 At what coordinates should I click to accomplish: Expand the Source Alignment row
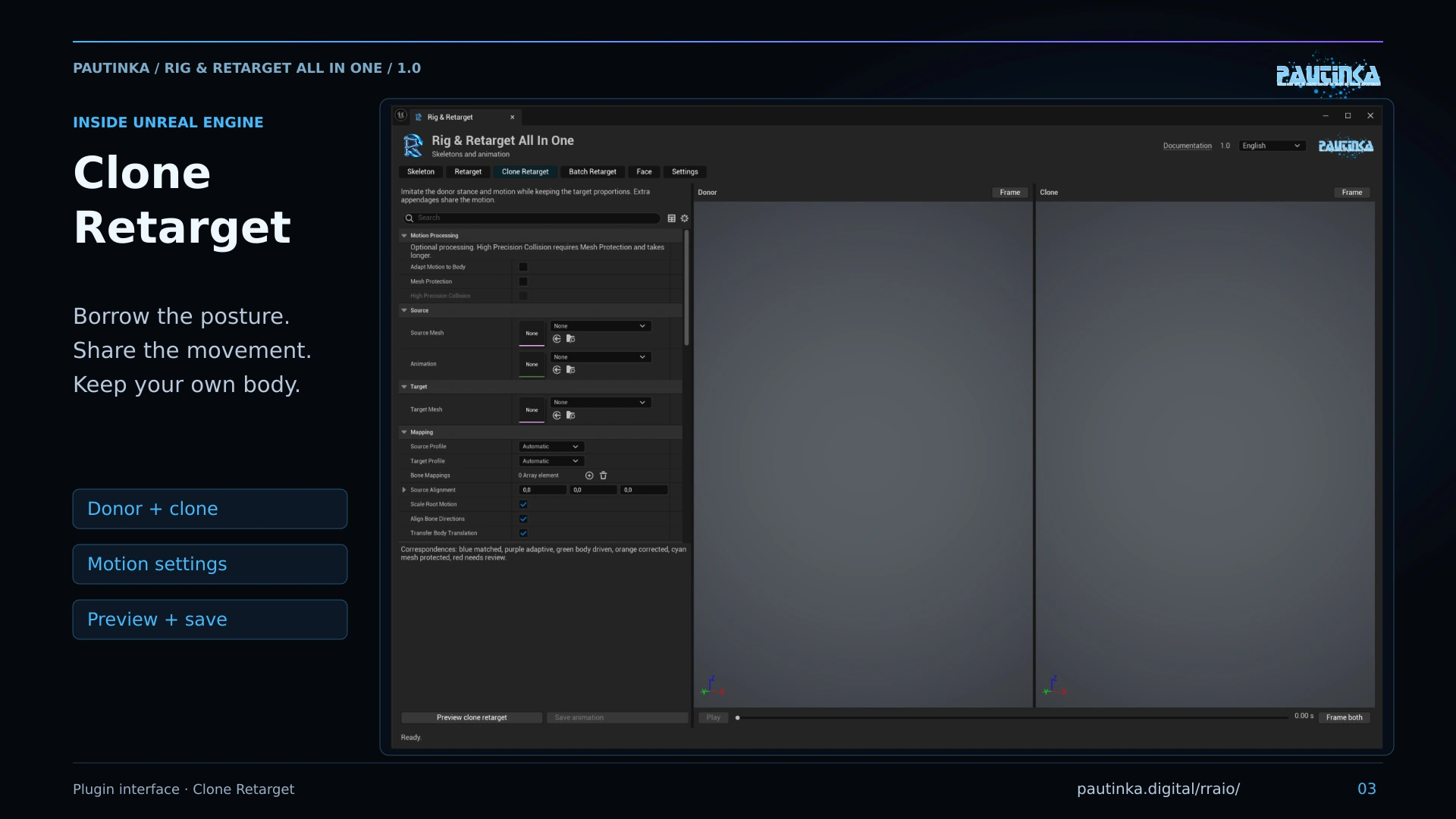[404, 490]
